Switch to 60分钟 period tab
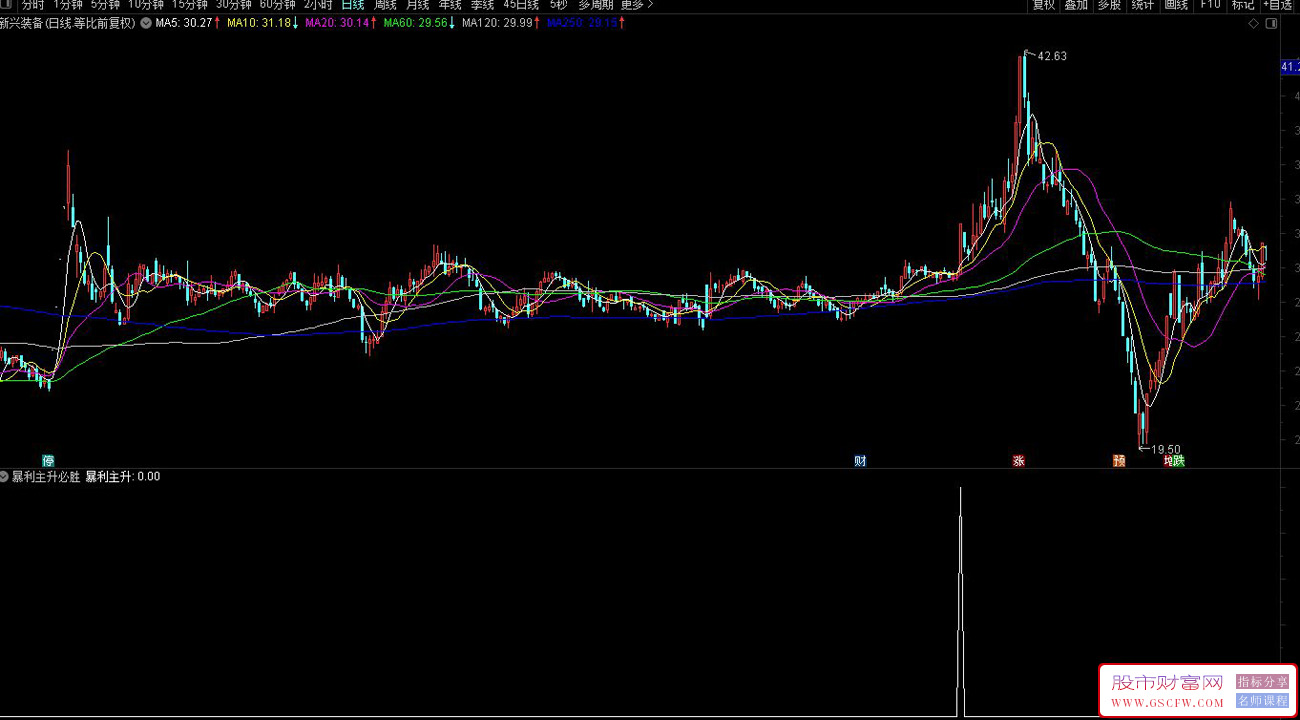1300x720 pixels. pos(277,5)
